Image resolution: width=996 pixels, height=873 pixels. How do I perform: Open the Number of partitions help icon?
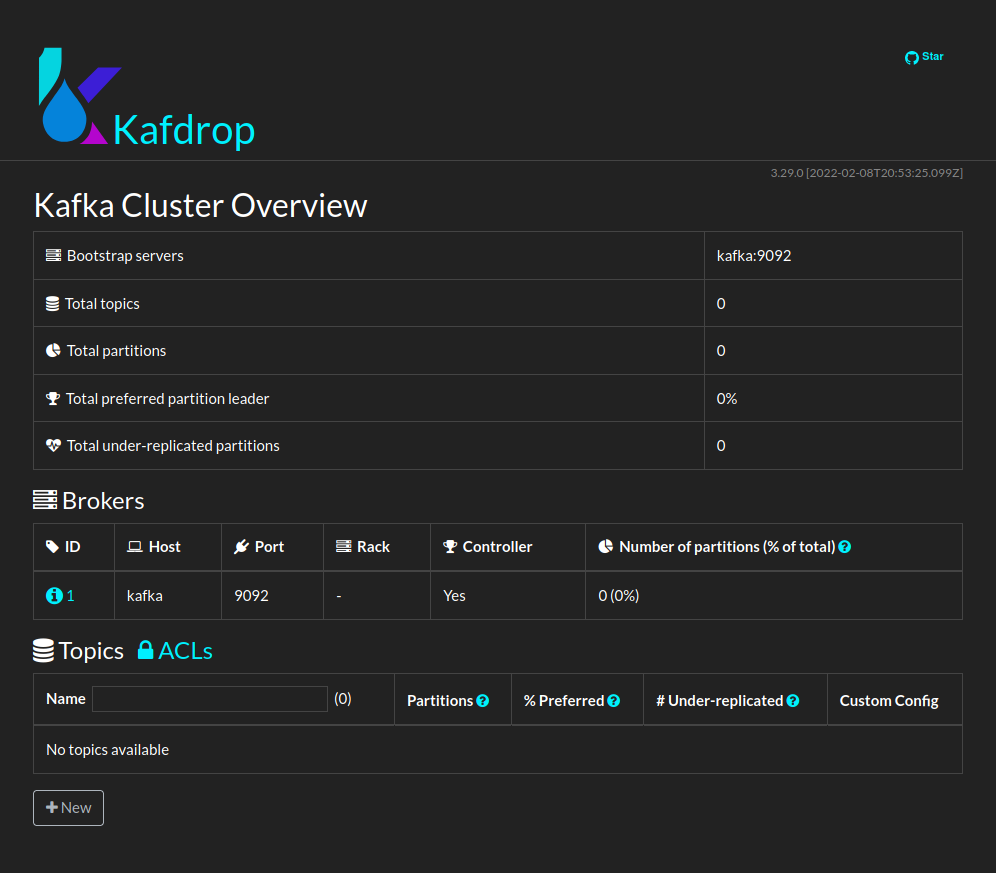845,547
